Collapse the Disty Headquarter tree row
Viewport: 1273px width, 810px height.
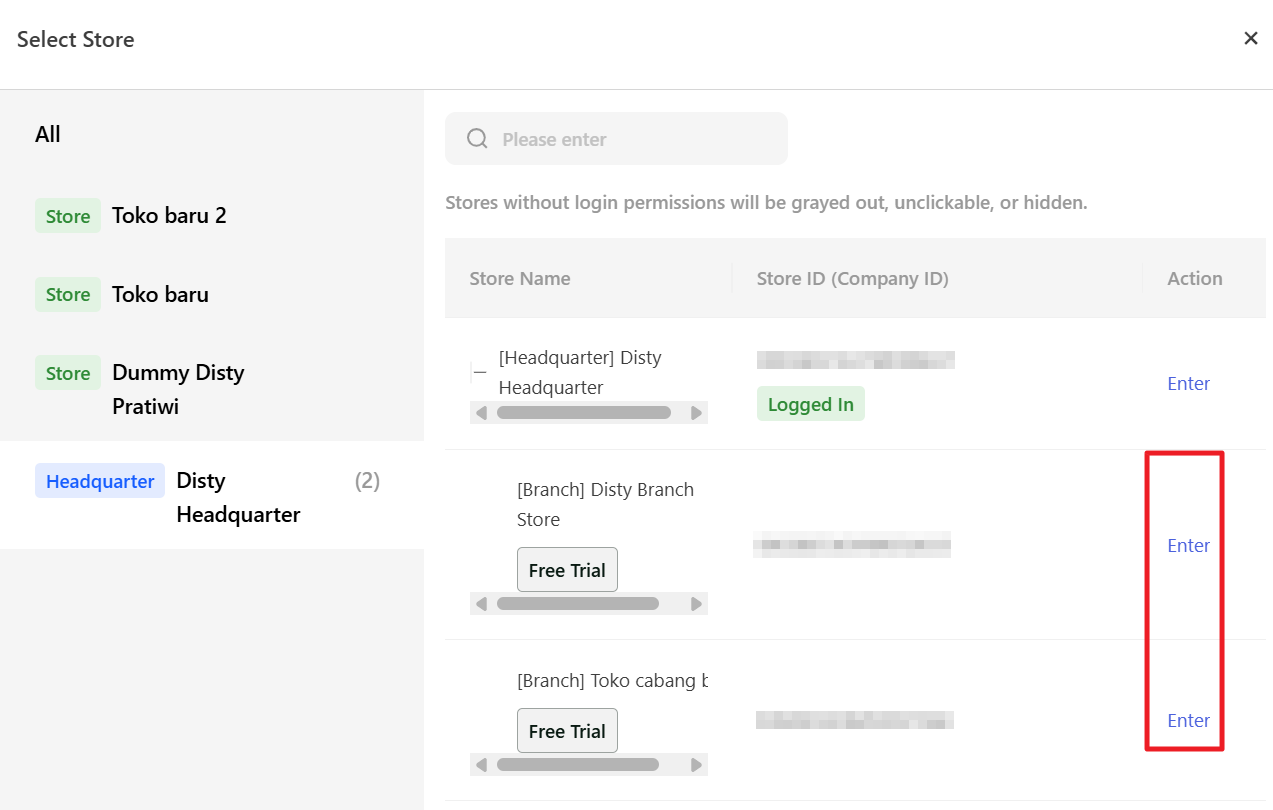479,372
